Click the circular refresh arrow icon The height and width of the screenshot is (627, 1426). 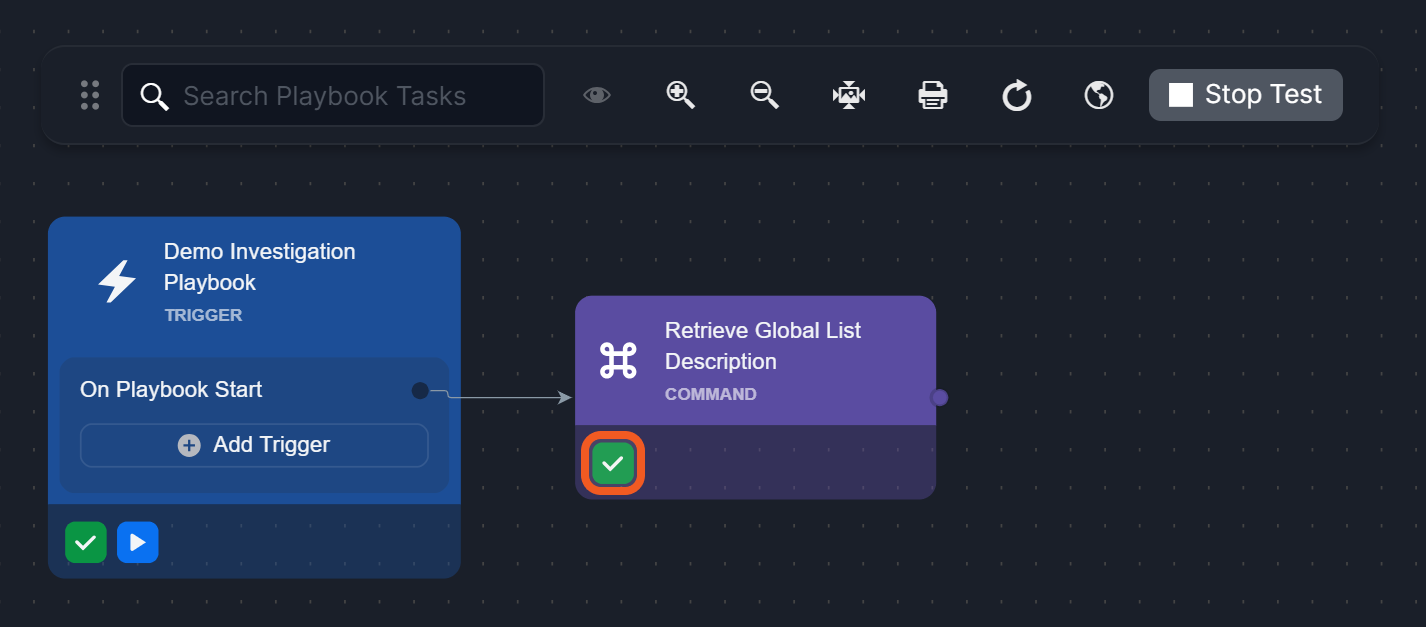coord(1016,96)
